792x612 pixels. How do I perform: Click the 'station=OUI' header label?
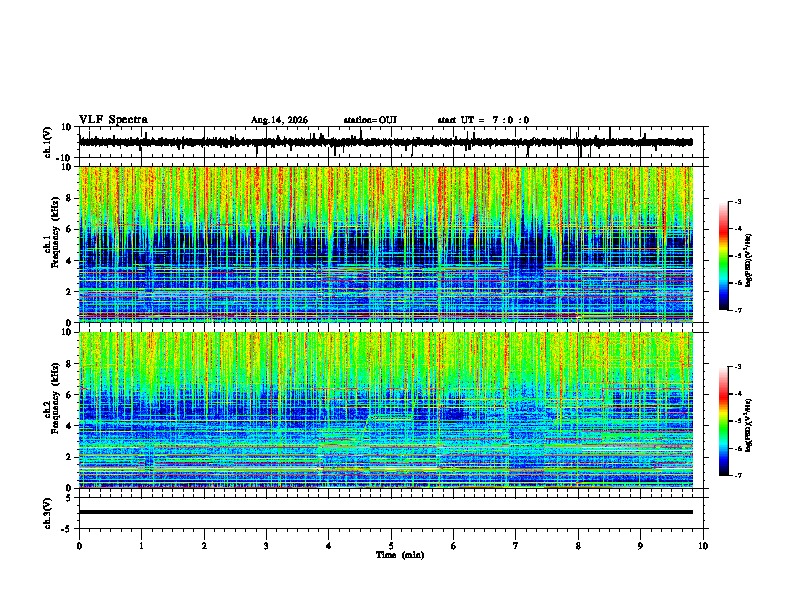[370, 120]
